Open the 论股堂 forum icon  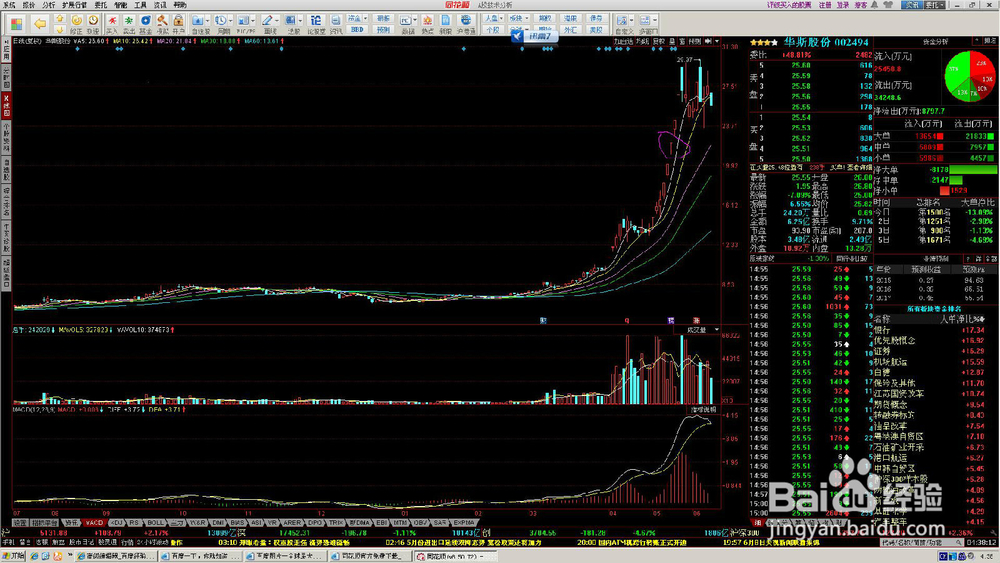click(x=316, y=24)
